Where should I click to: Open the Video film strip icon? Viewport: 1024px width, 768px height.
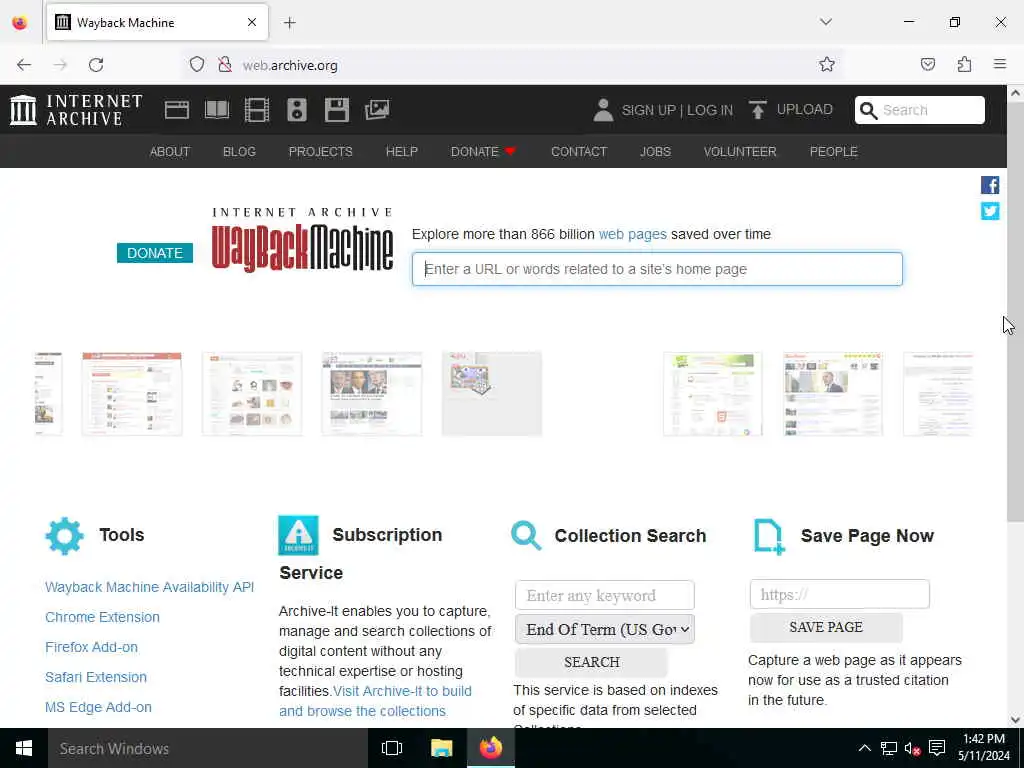[257, 110]
